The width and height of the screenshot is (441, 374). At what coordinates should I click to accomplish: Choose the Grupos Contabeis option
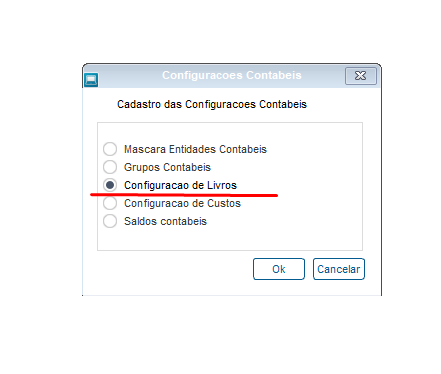pos(110,167)
